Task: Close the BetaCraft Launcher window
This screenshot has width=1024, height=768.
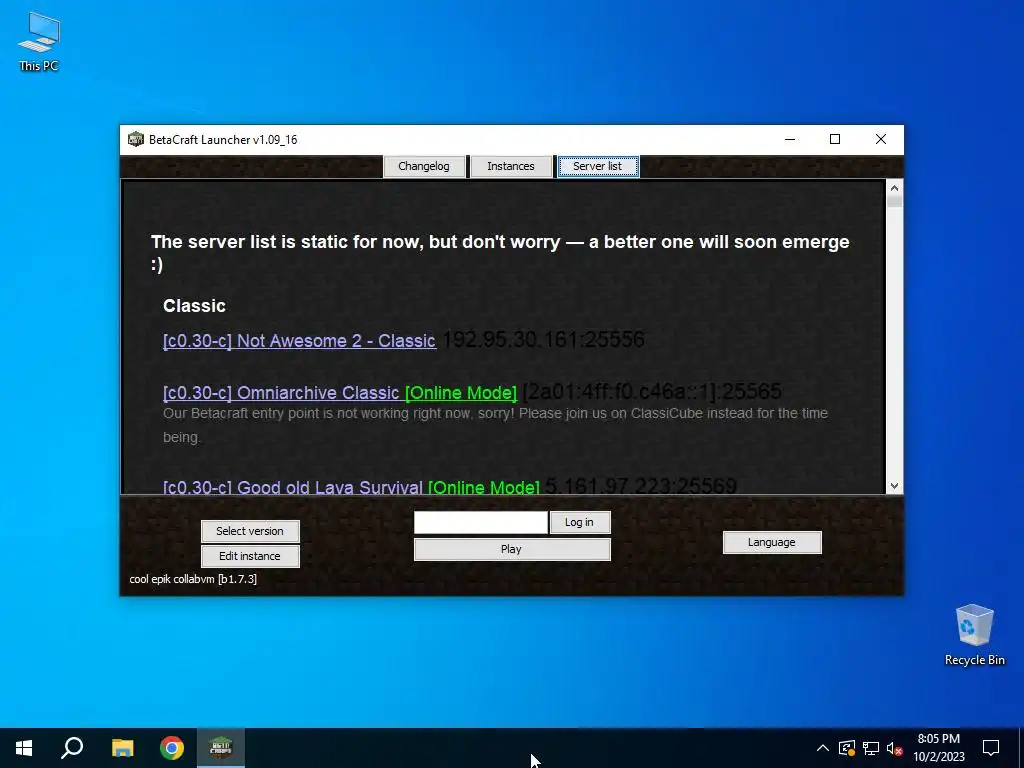Action: click(881, 139)
